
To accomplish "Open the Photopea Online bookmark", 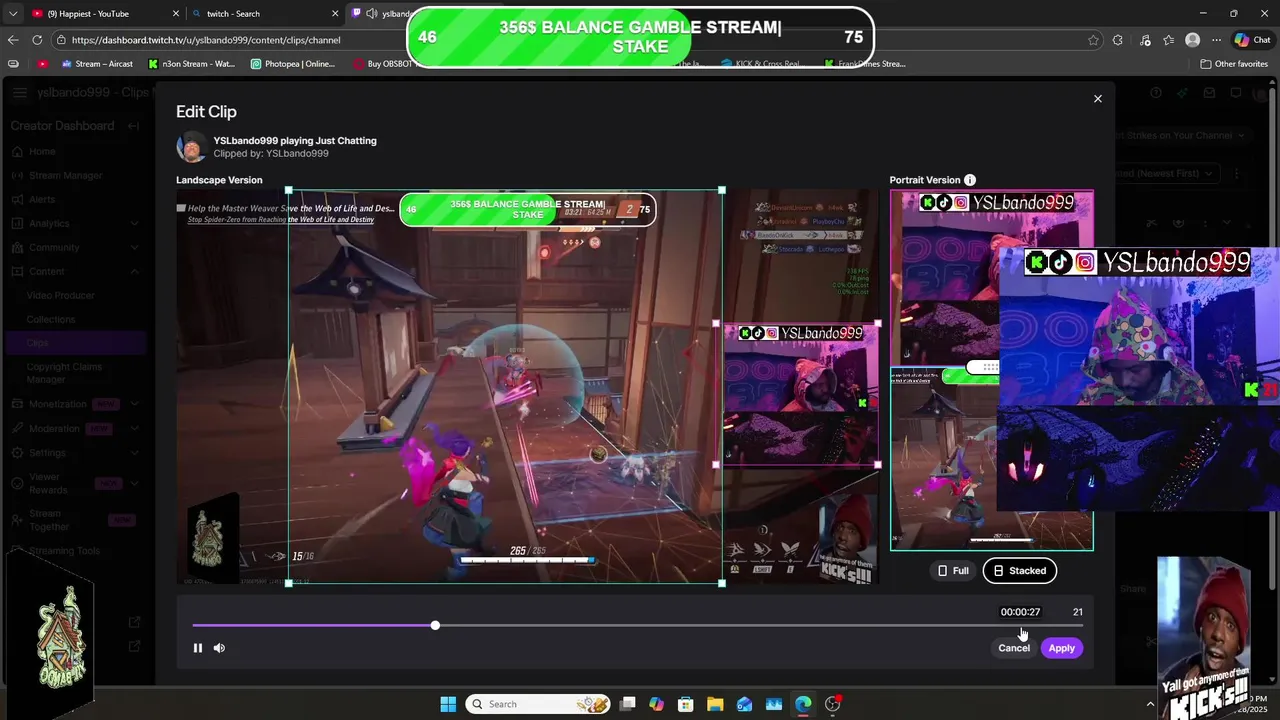I will (293, 64).
